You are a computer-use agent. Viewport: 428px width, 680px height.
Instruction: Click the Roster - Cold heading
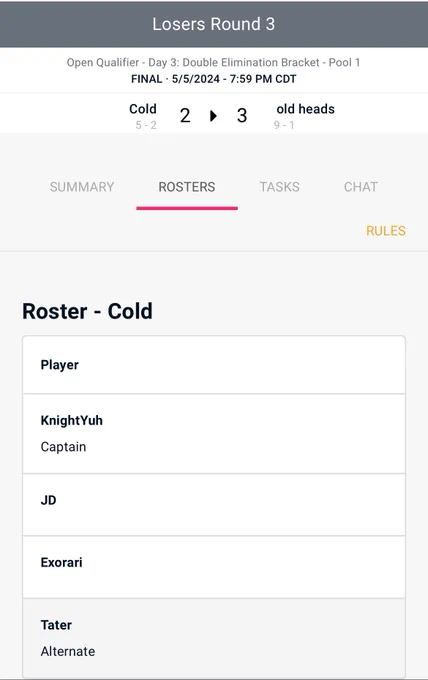(x=87, y=311)
